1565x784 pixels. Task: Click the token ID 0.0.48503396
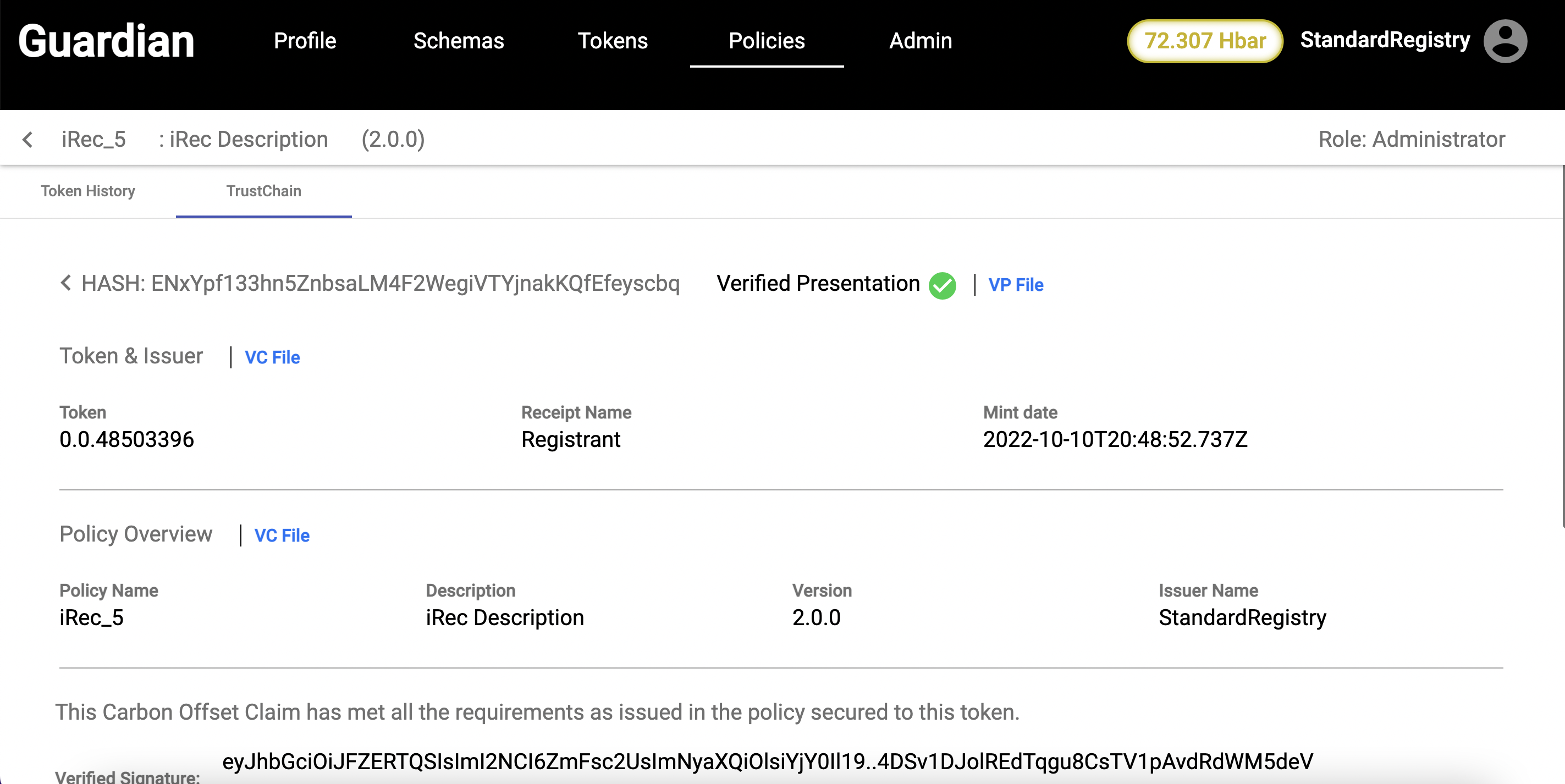pos(127,439)
